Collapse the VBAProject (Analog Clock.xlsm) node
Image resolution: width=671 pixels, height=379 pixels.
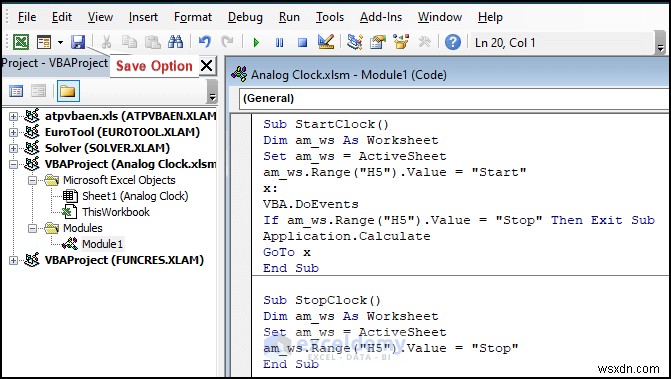[x=13, y=164]
